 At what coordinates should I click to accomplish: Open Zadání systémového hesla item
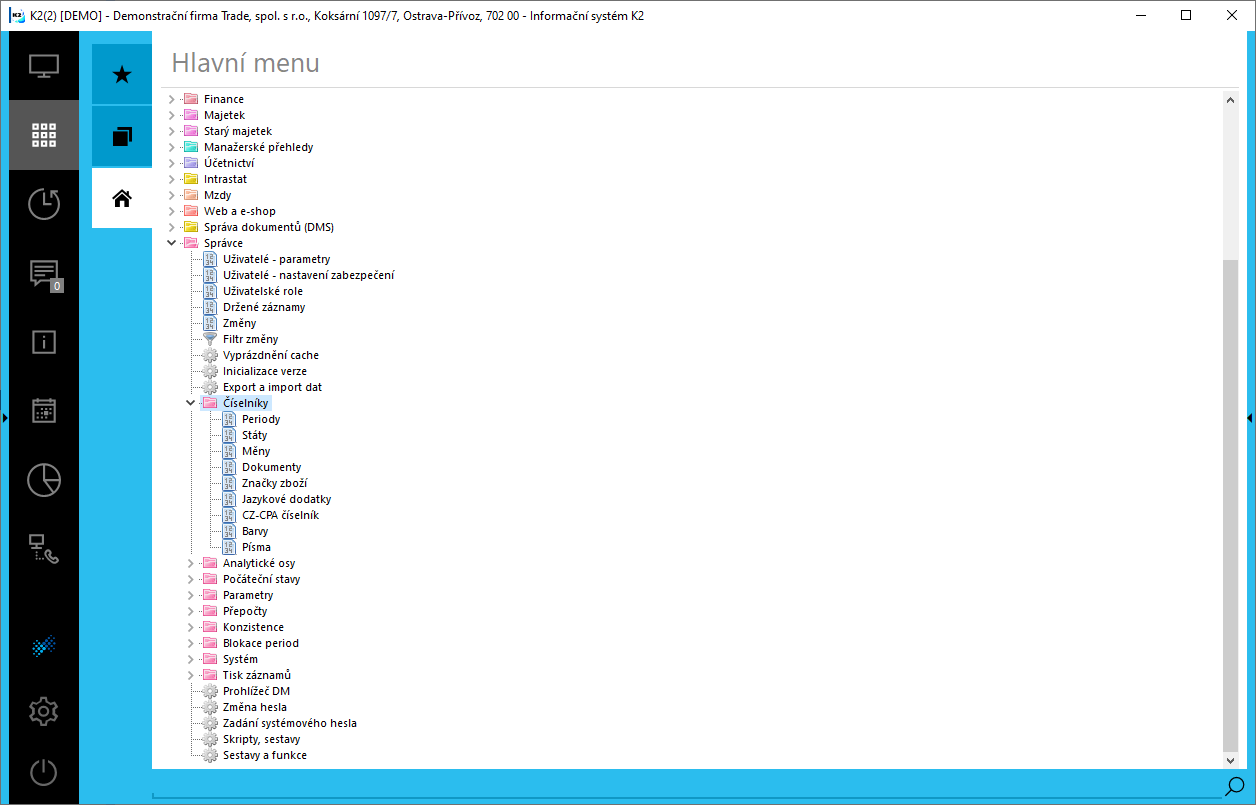point(289,723)
